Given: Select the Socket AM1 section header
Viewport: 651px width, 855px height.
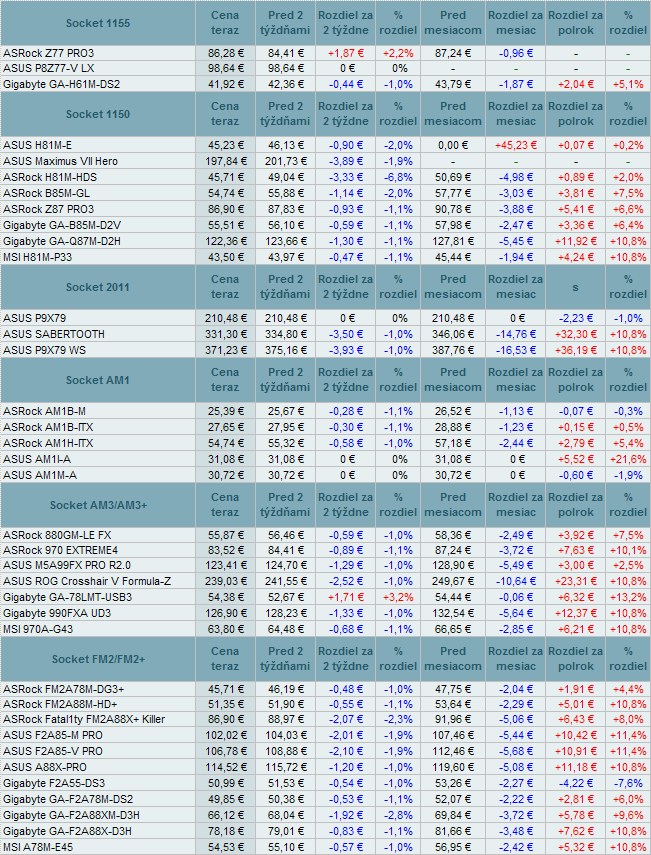Looking at the screenshot, I should [98, 380].
